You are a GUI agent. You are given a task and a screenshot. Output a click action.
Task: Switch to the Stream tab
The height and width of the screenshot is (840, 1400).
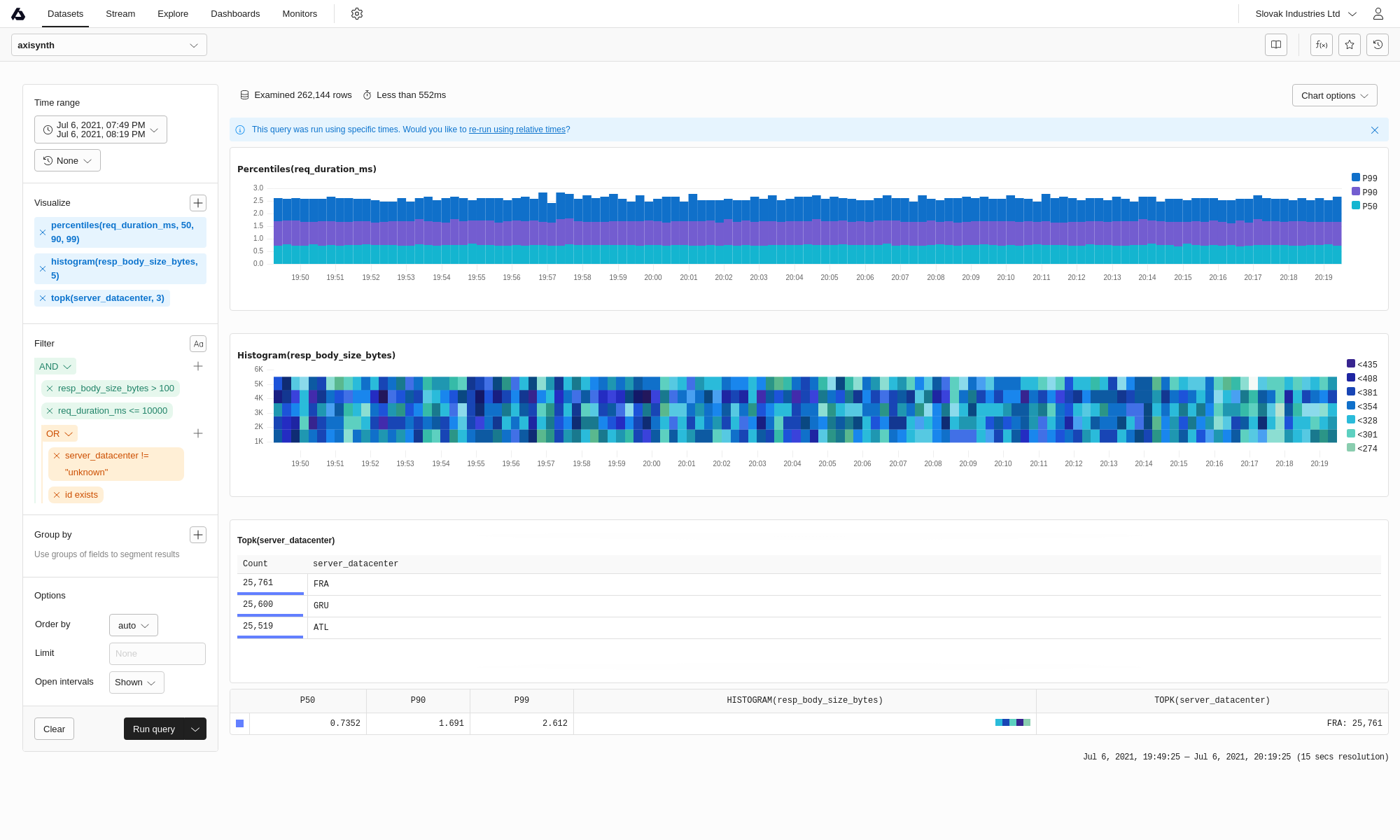point(120,14)
